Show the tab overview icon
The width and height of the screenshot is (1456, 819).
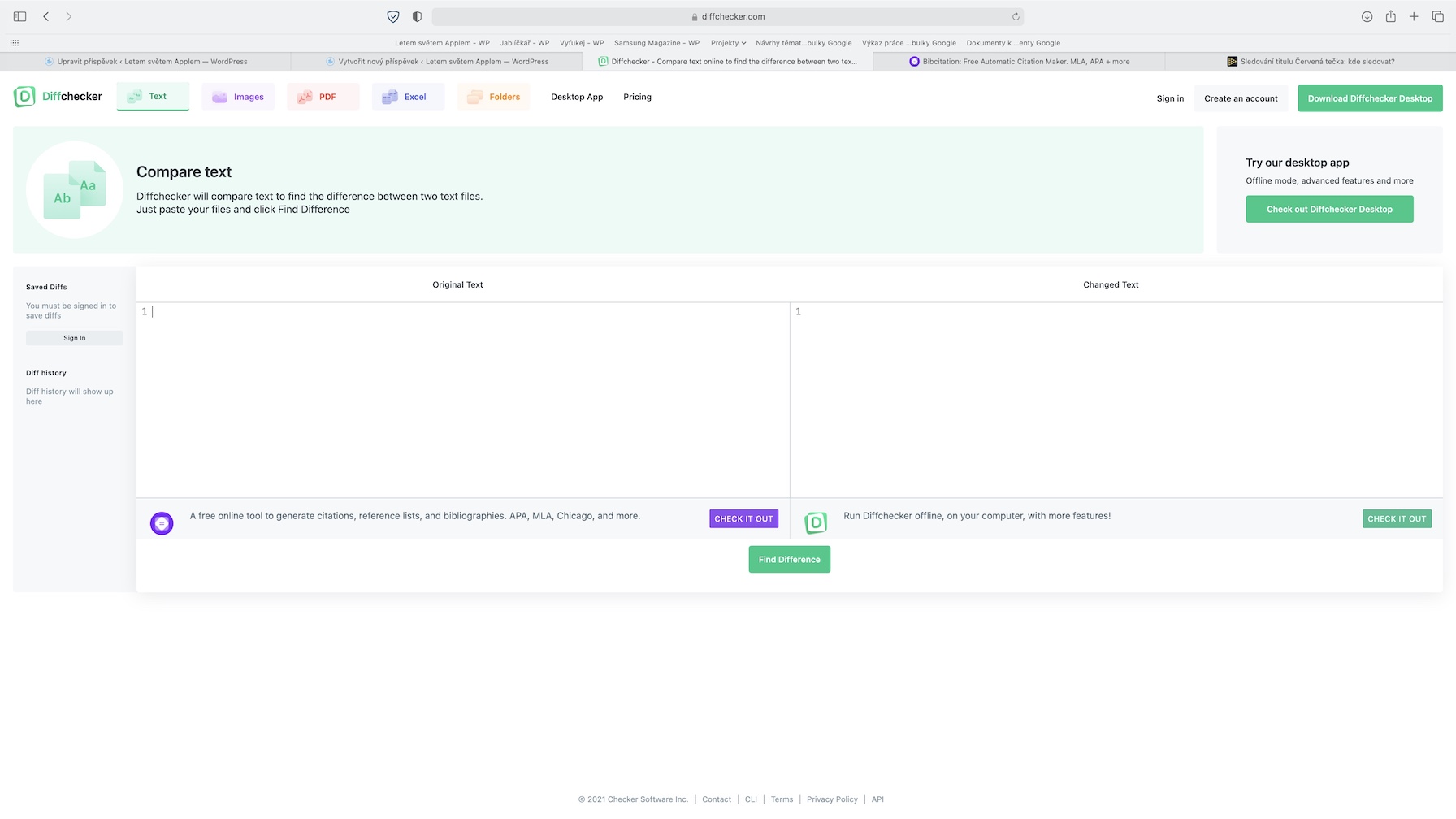point(1437,16)
